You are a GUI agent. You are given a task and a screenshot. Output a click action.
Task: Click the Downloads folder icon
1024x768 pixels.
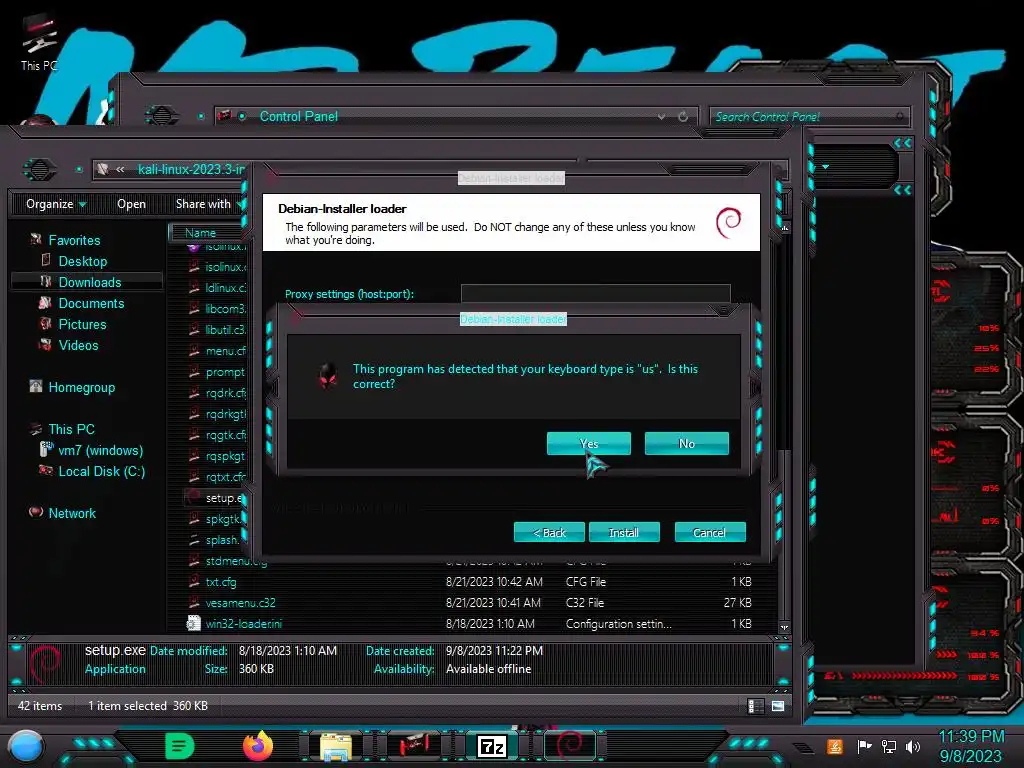(46, 281)
